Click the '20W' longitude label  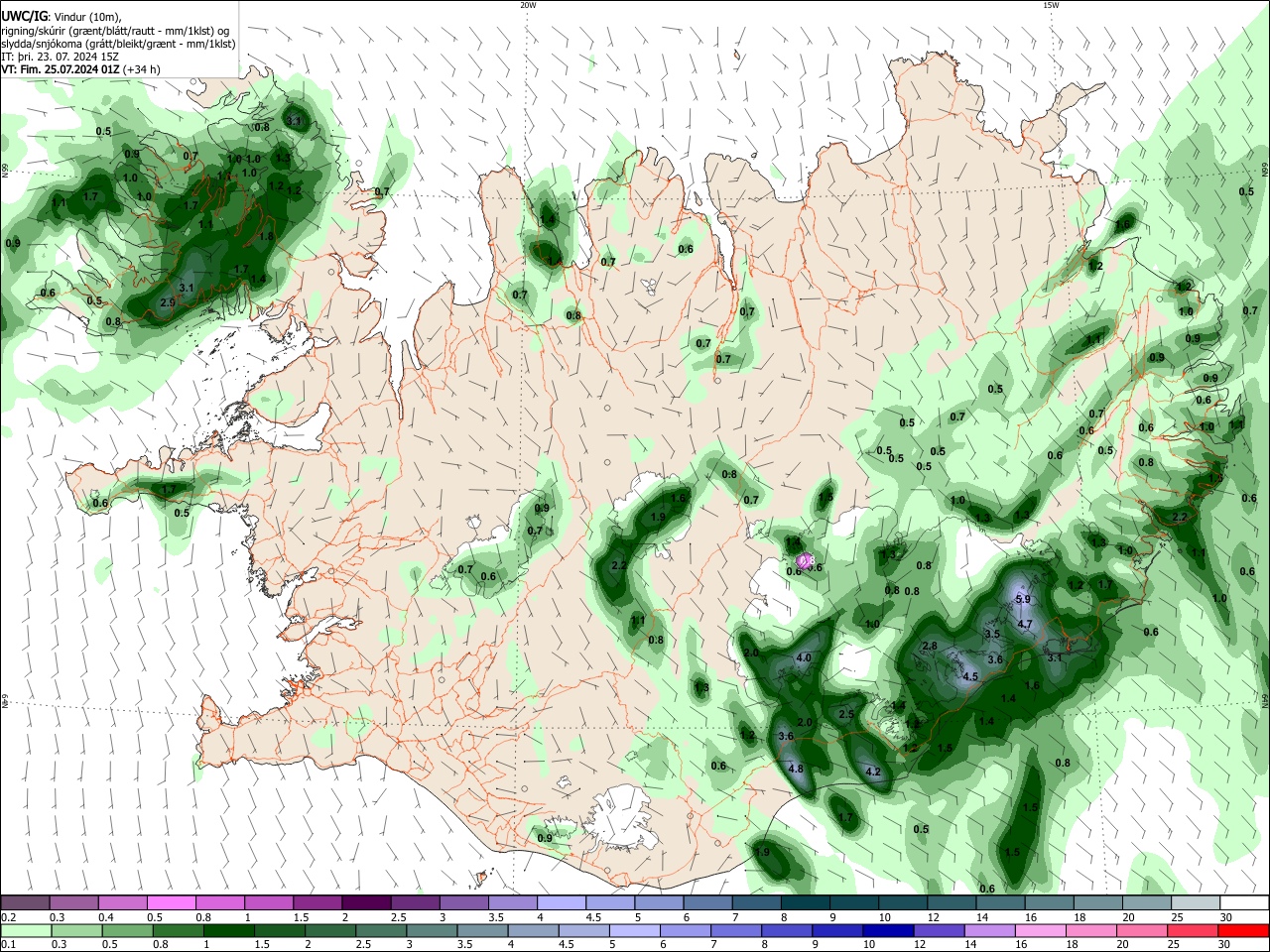(x=528, y=5)
